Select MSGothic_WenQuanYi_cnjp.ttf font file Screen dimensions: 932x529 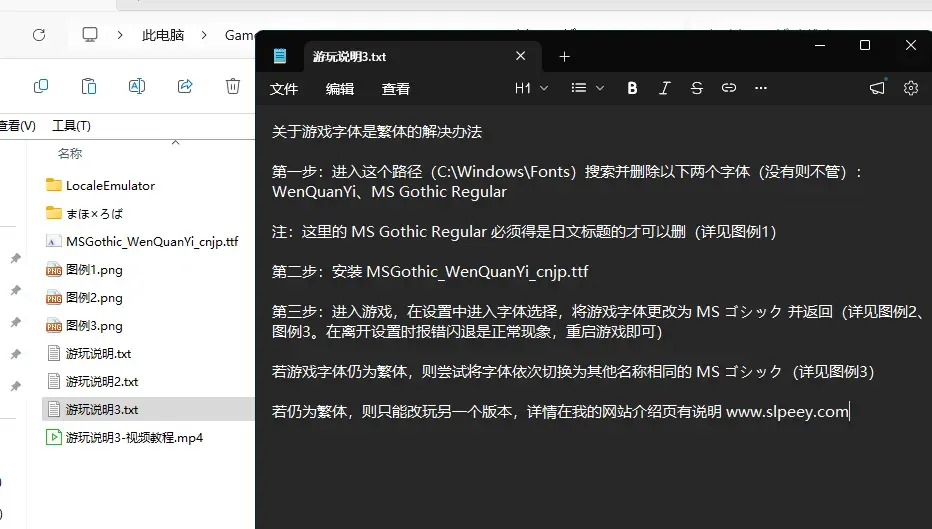point(152,241)
